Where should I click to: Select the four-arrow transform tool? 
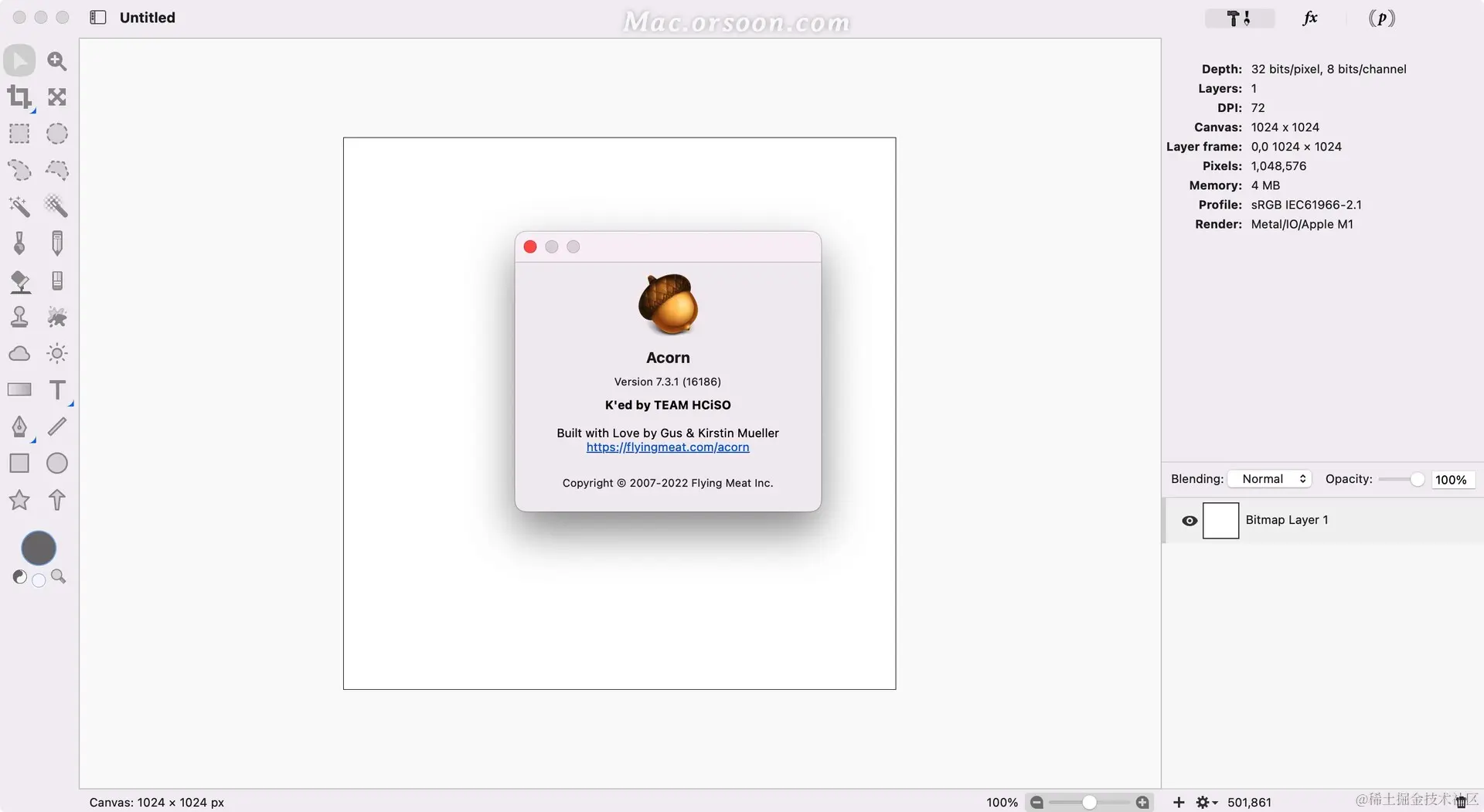pyautogui.click(x=57, y=97)
